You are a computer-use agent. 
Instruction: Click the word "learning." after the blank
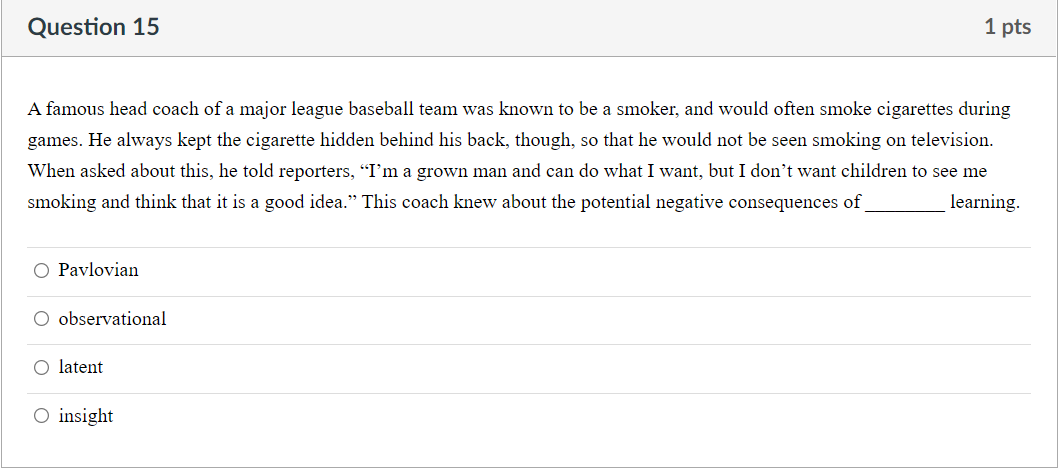(984, 202)
